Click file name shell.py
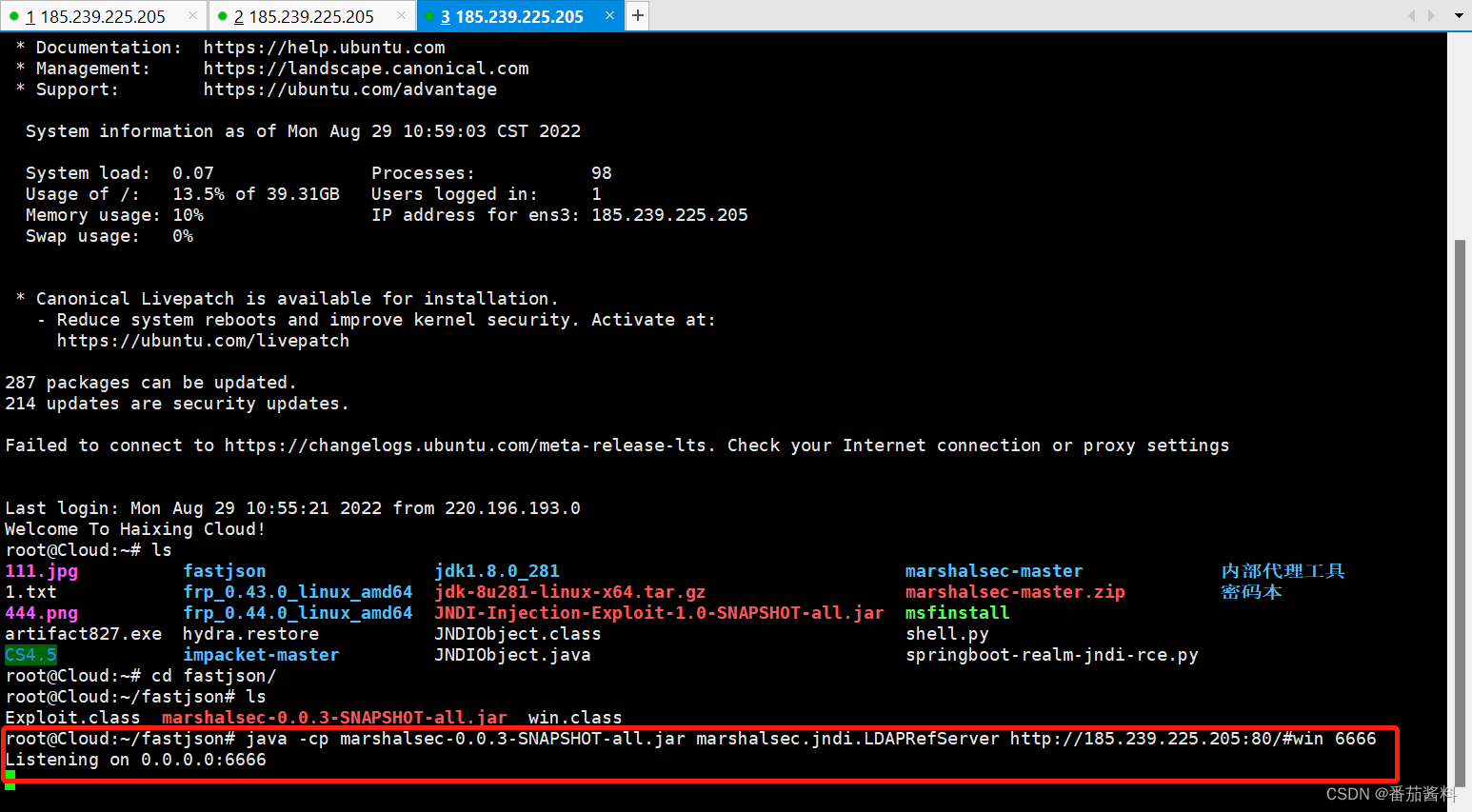This screenshot has width=1472, height=812. click(x=946, y=634)
